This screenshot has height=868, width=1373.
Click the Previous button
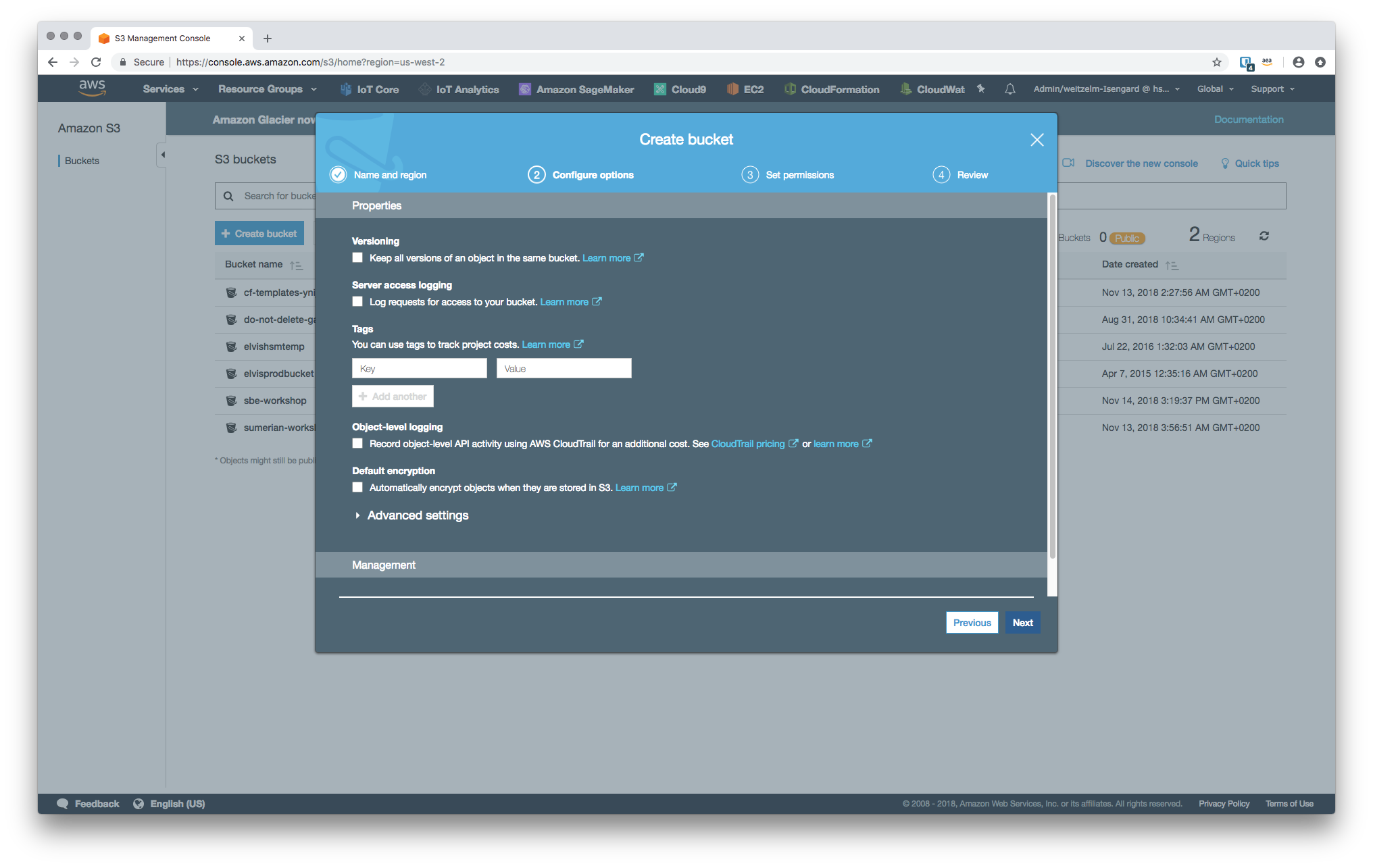pos(972,623)
